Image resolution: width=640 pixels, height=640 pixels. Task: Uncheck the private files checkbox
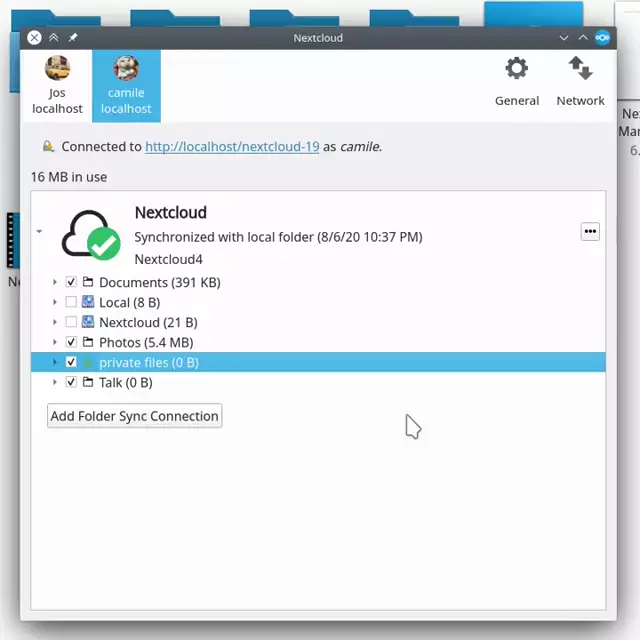point(71,362)
